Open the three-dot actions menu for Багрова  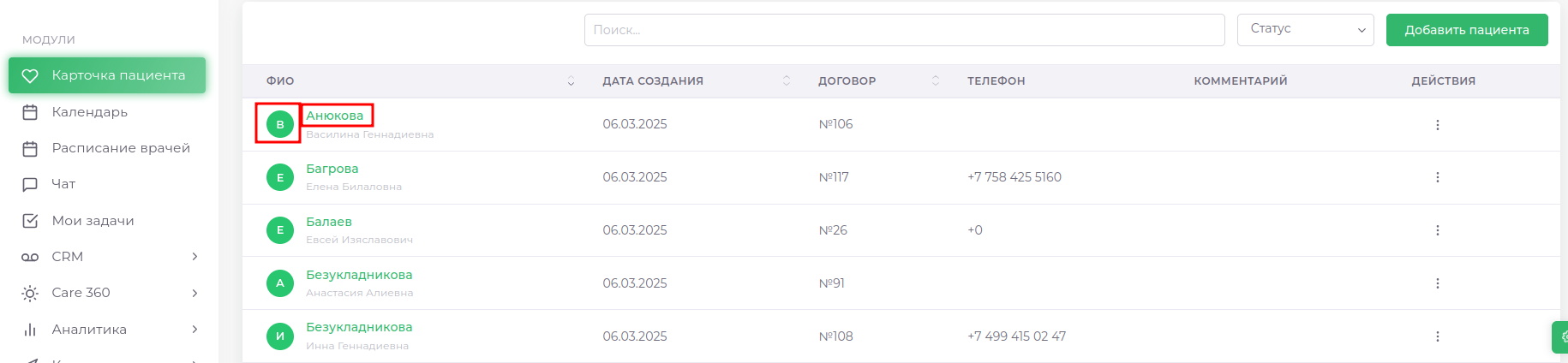pyautogui.click(x=1437, y=177)
